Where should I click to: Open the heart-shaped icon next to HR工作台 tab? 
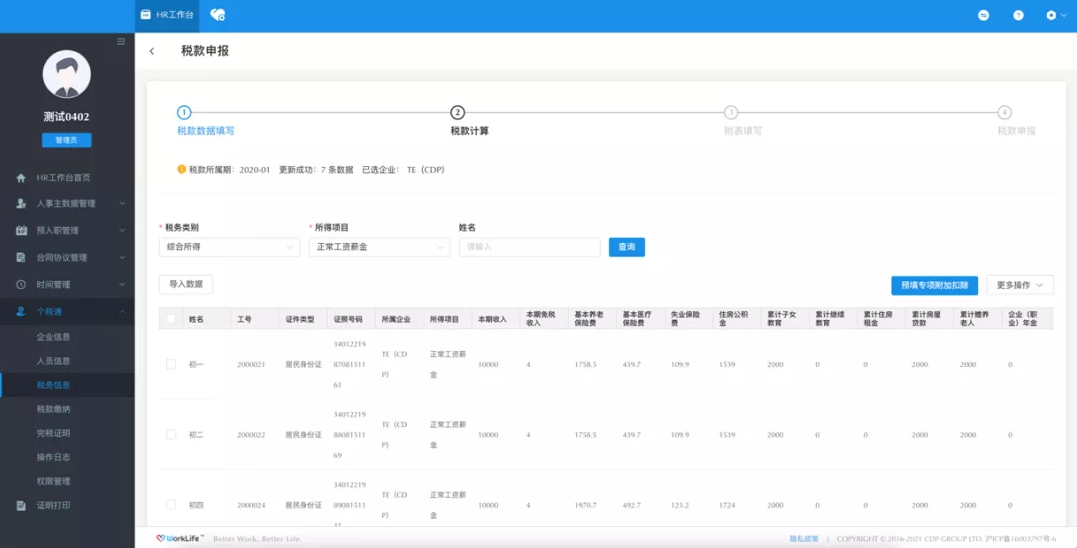[218, 14]
